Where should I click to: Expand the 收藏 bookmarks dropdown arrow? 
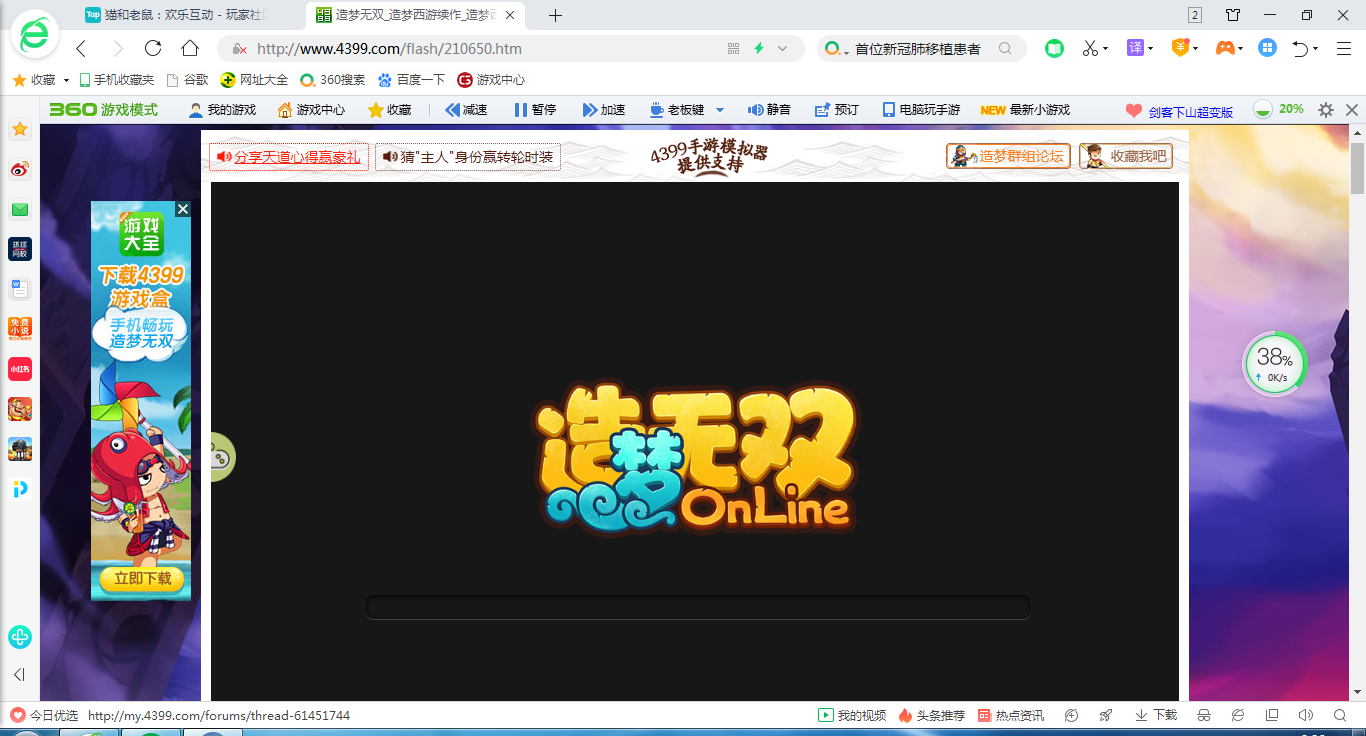pos(66,80)
